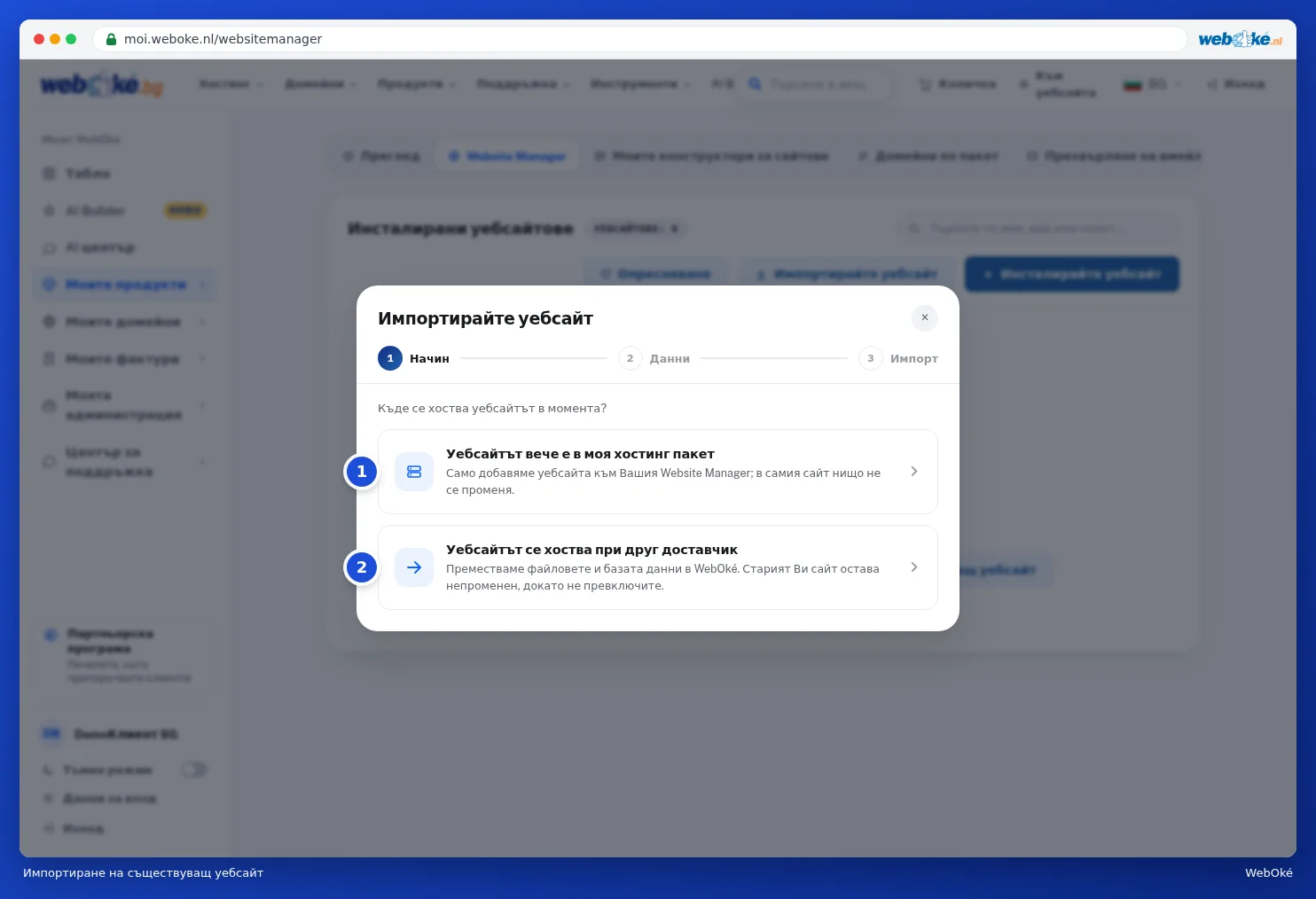This screenshot has height=899, width=1316.
Task: Click the AI център sidebar icon
Action: click(x=50, y=248)
